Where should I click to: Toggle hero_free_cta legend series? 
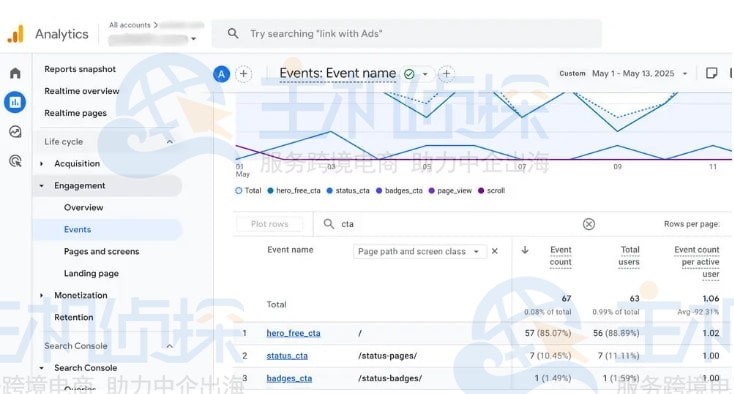294,190
